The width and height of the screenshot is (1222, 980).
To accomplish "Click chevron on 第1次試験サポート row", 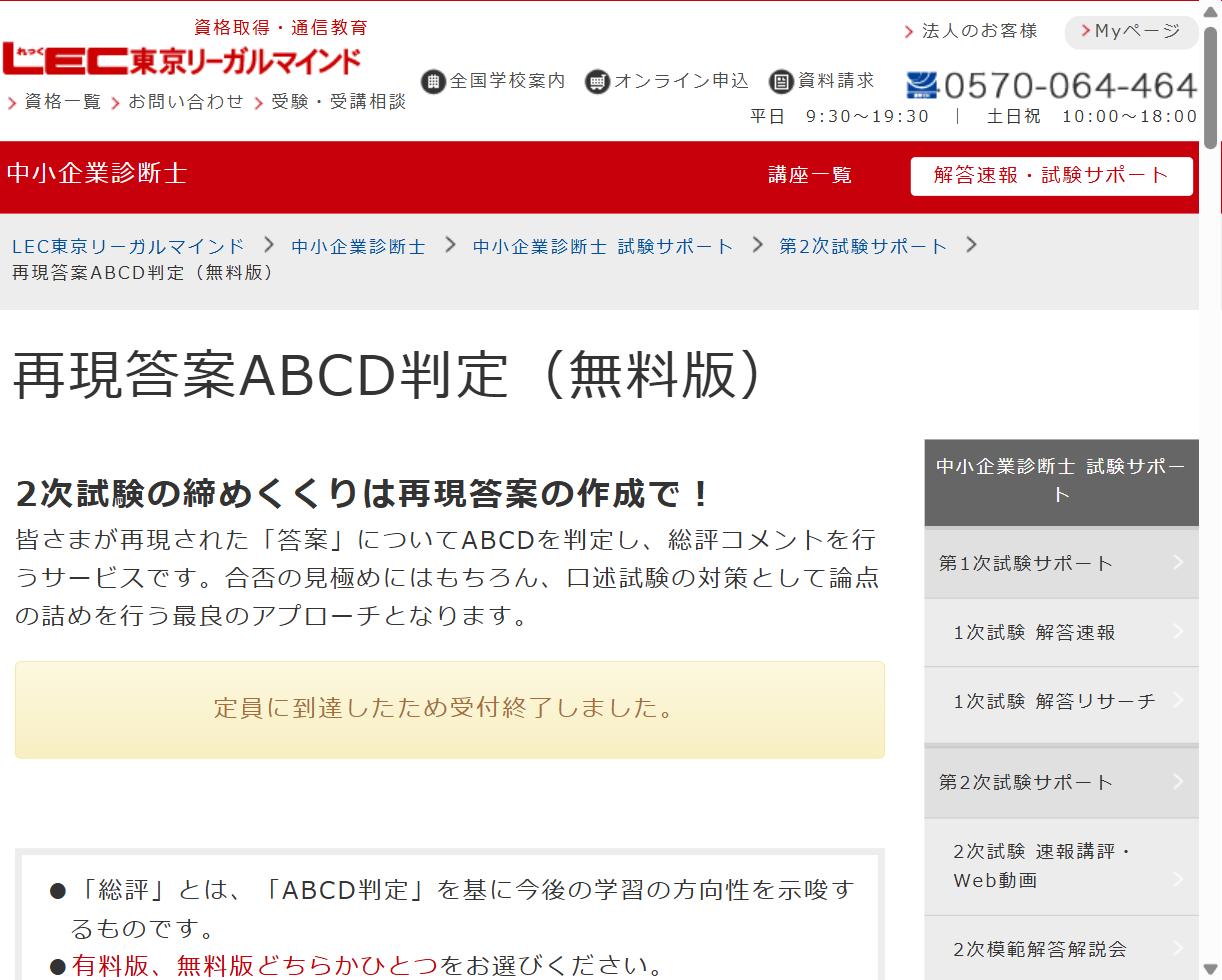I will (x=1178, y=562).
